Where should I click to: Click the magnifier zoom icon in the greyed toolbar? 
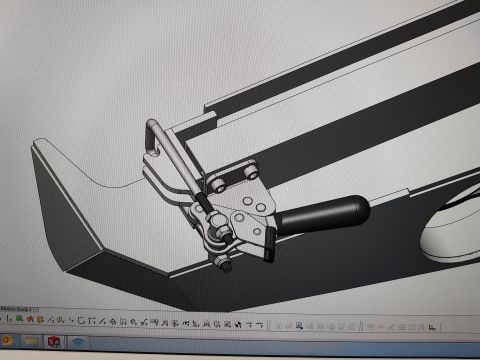(x=299, y=326)
